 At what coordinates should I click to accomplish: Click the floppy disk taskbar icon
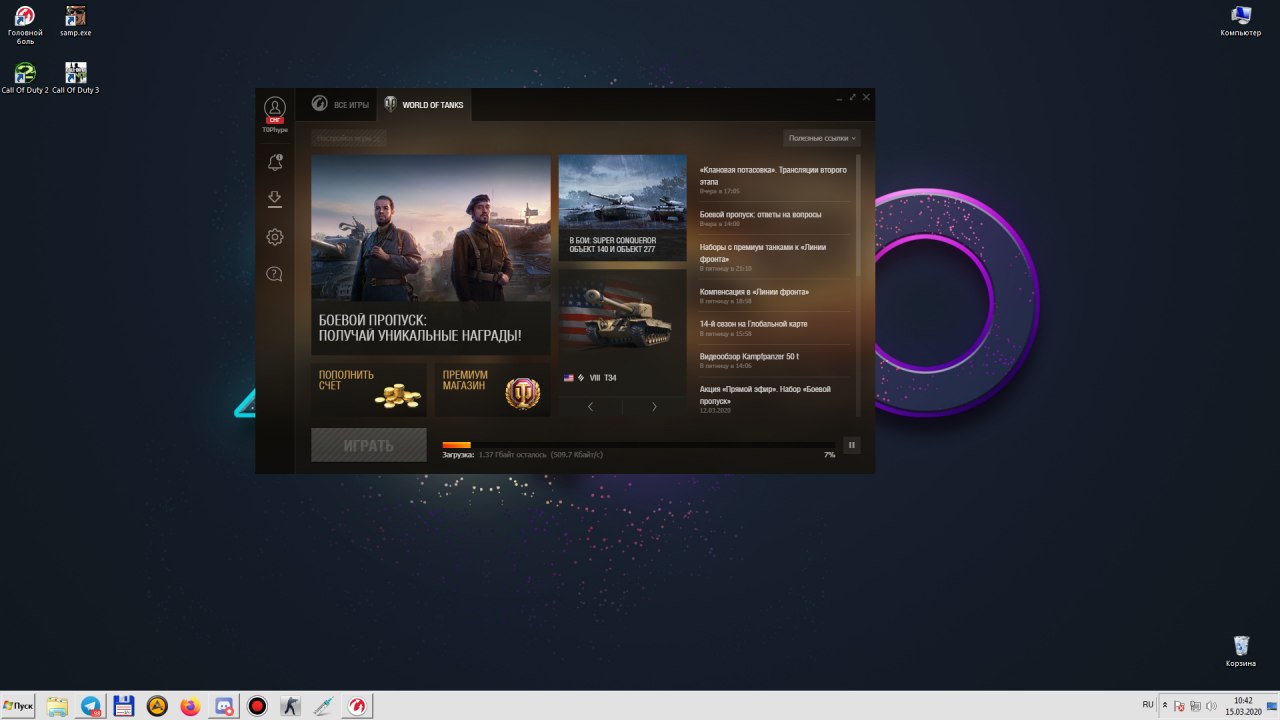pyautogui.click(x=124, y=706)
